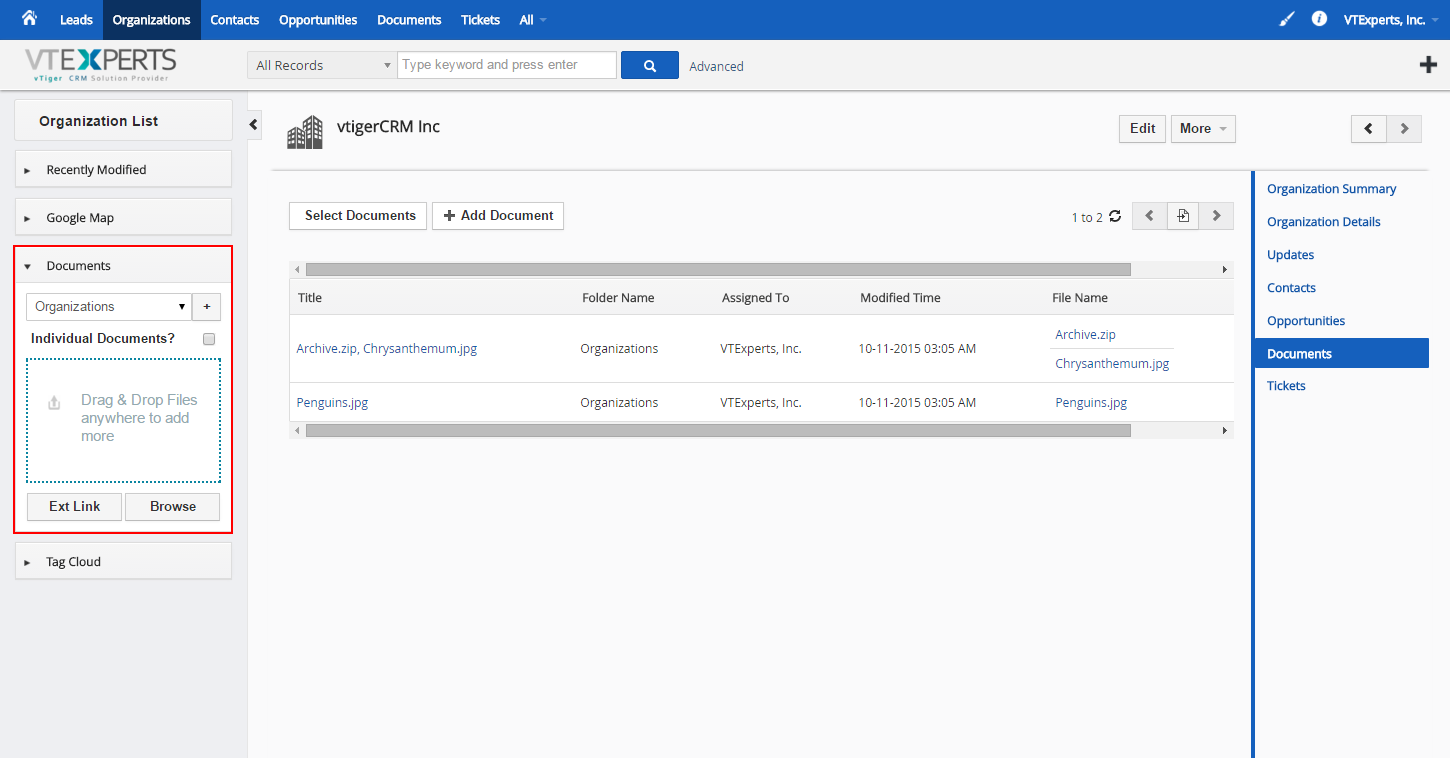Open Organizations module
The width and height of the screenshot is (1450, 758).
point(152,20)
